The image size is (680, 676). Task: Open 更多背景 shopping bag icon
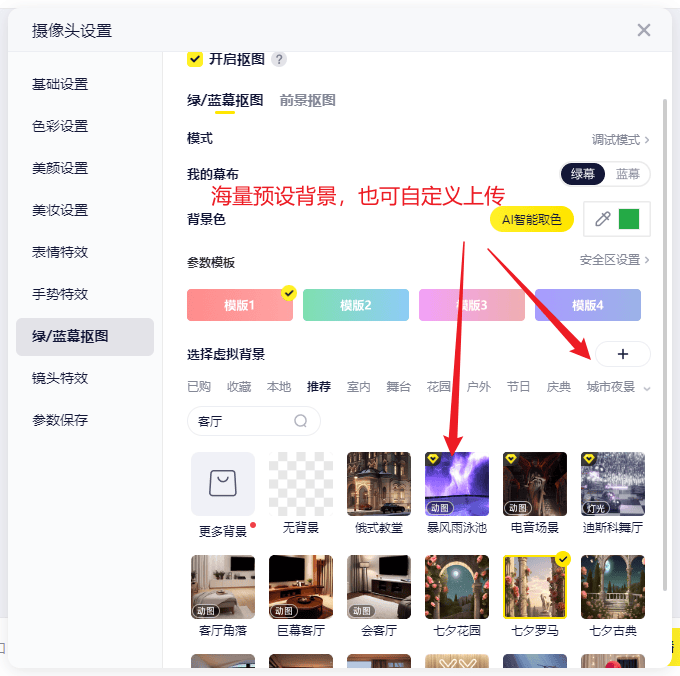(x=222, y=484)
